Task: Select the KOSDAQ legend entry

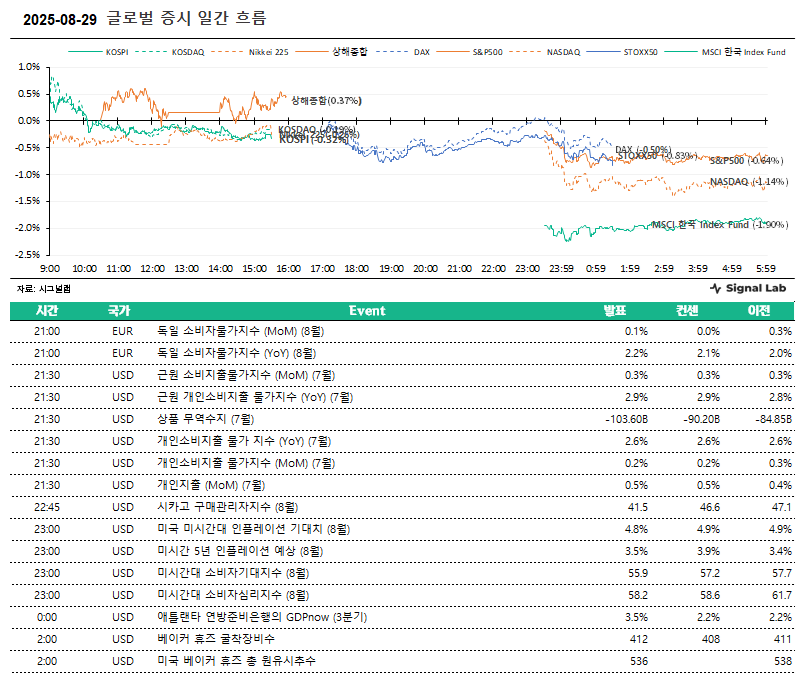Action: click(170, 52)
